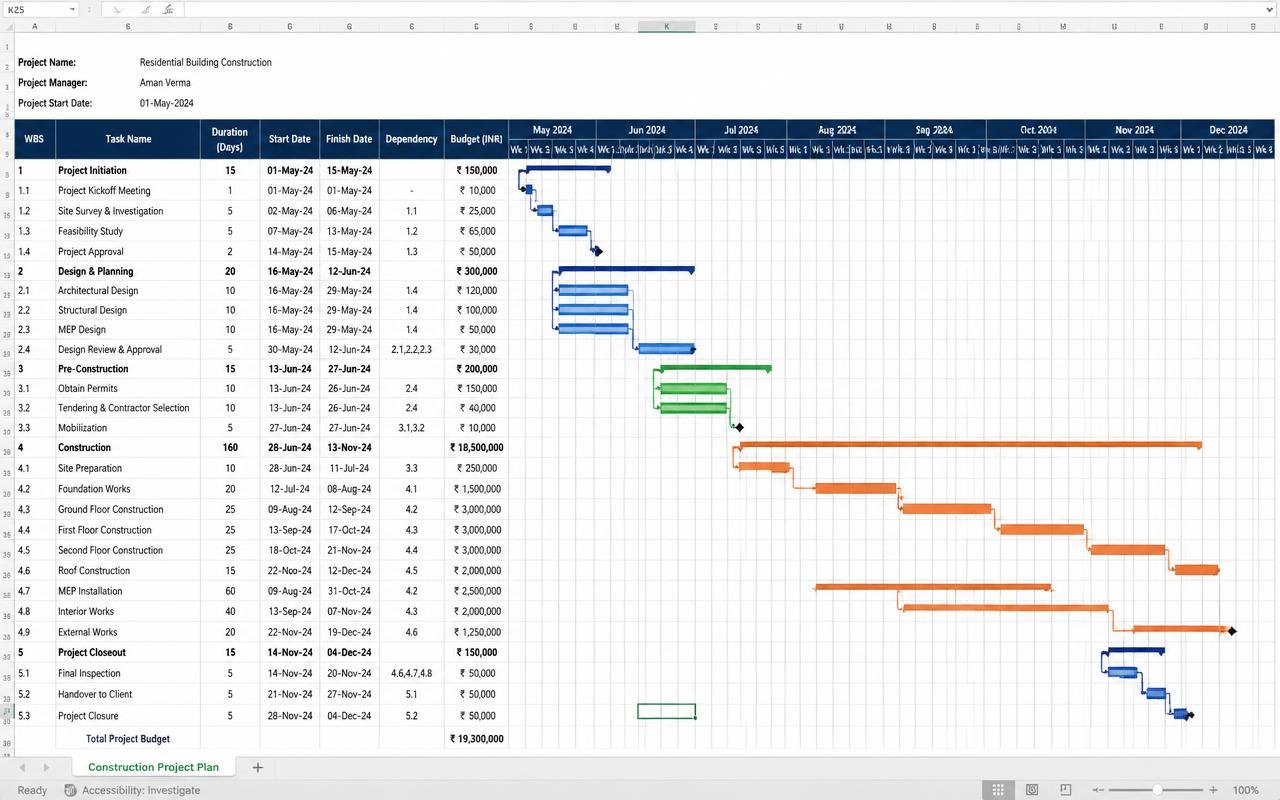The height and width of the screenshot is (800, 1280).
Task: Click the External Works end diamond
Action: [1232, 631]
